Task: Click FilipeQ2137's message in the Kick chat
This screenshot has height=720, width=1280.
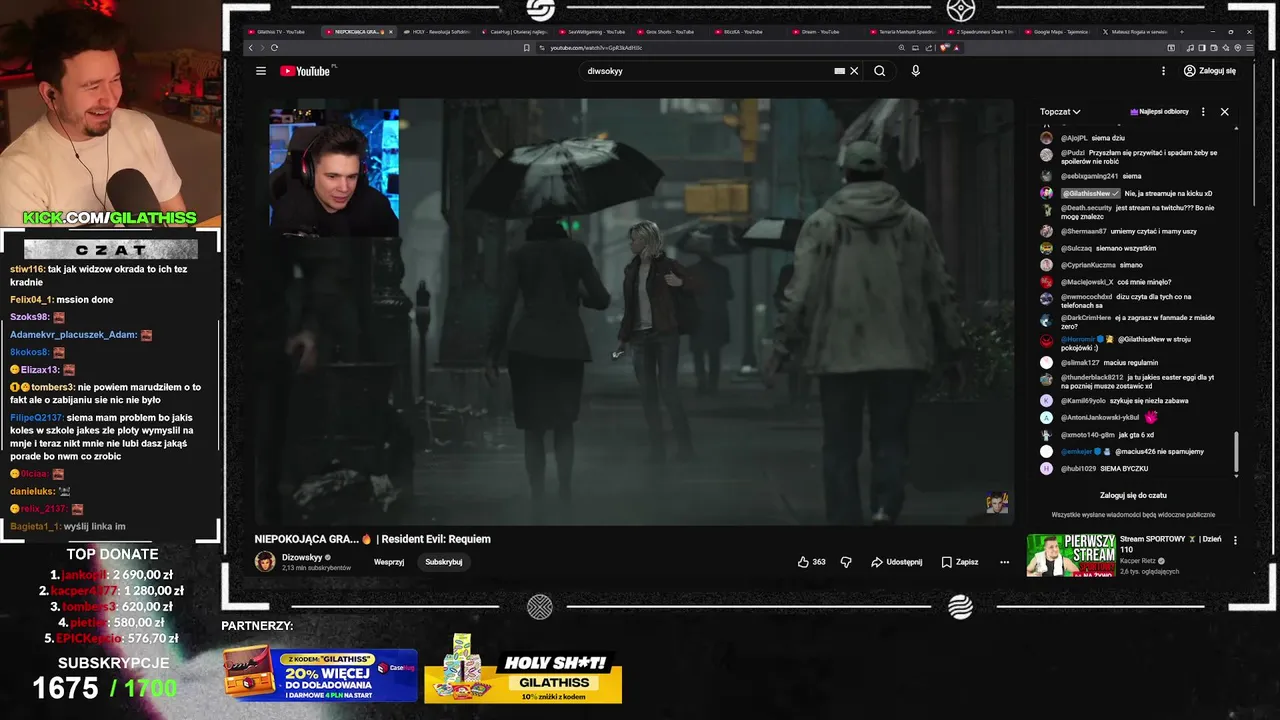Action: [102, 437]
